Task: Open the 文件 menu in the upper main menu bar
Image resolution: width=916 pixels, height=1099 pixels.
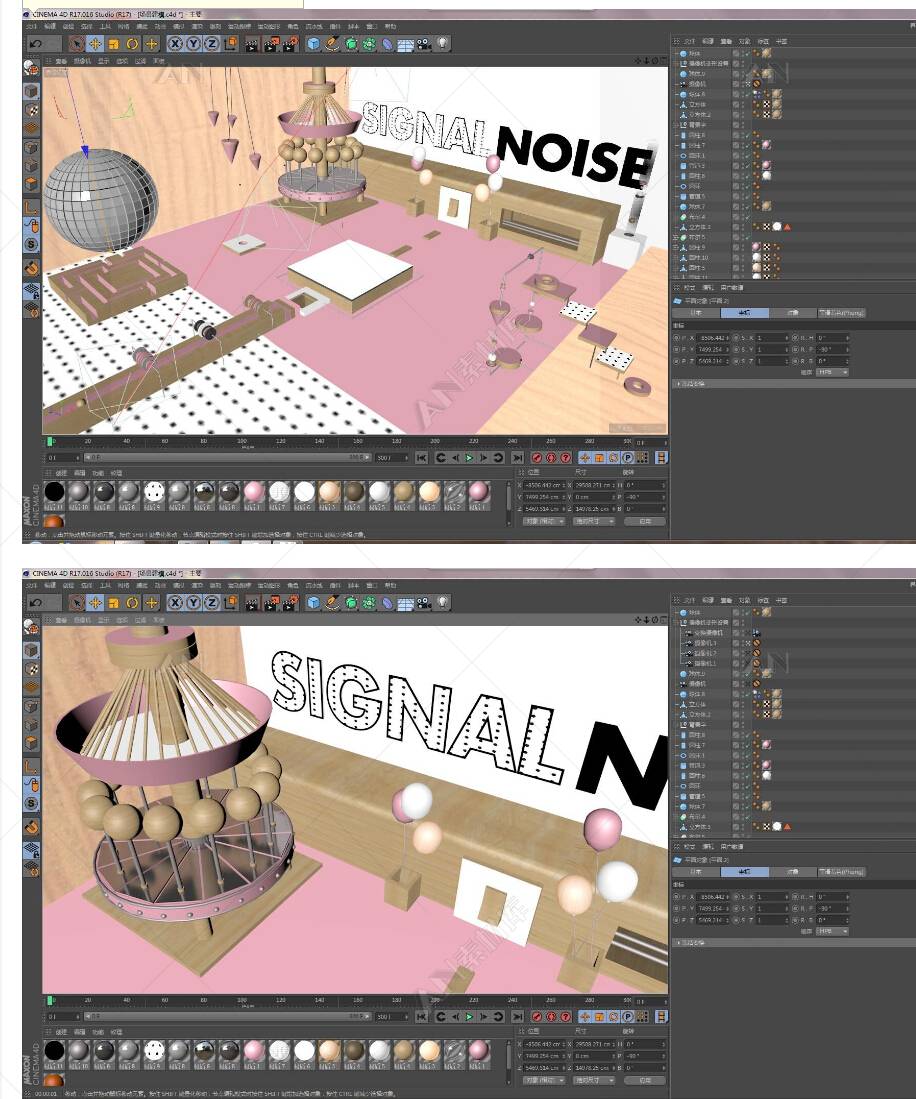Action: click(x=32, y=26)
